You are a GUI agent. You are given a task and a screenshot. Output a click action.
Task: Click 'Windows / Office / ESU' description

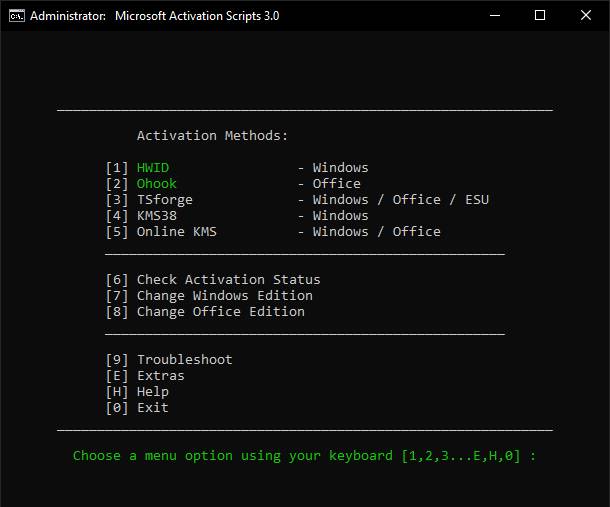[401, 200]
